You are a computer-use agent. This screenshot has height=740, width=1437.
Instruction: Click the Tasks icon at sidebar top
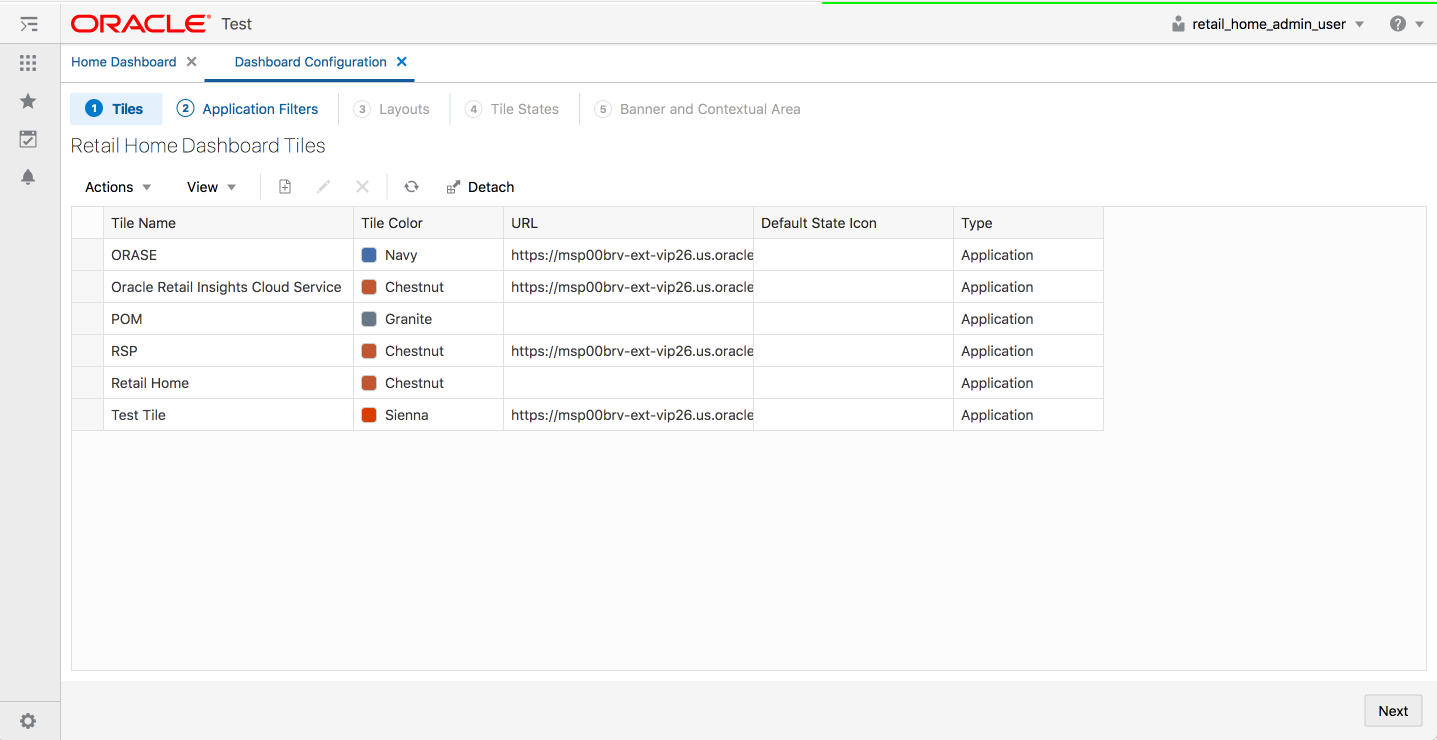pyautogui.click(x=28, y=22)
